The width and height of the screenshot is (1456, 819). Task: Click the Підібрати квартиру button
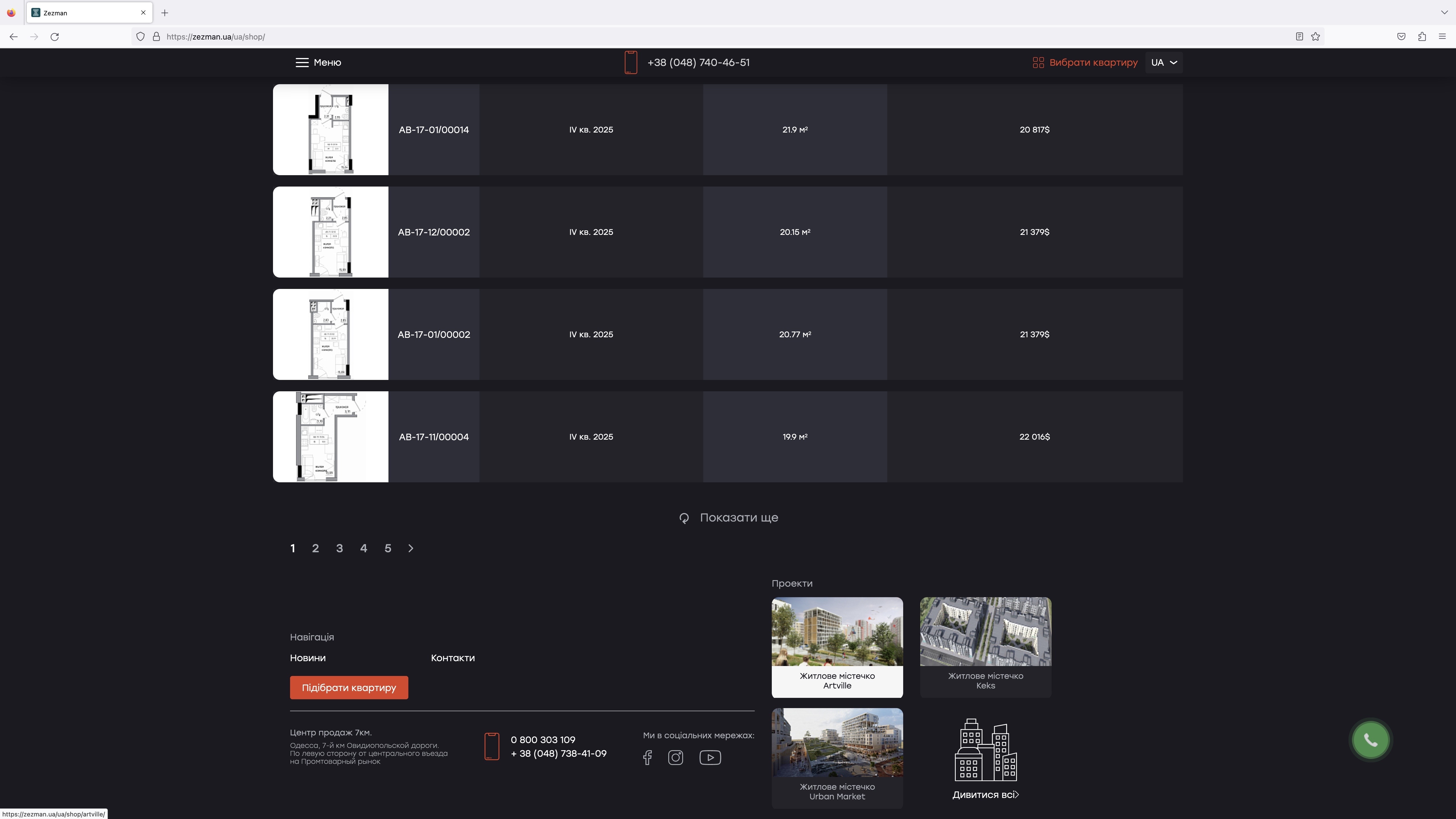[349, 688]
